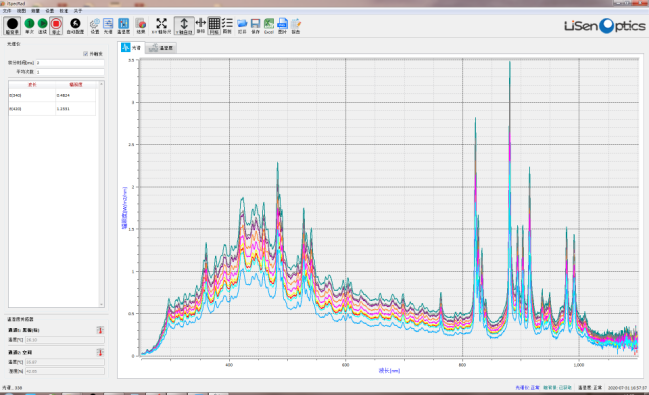Open the first item in the menu bar
The height and width of the screenshot is (395, 649).
[x=7, y=11]
